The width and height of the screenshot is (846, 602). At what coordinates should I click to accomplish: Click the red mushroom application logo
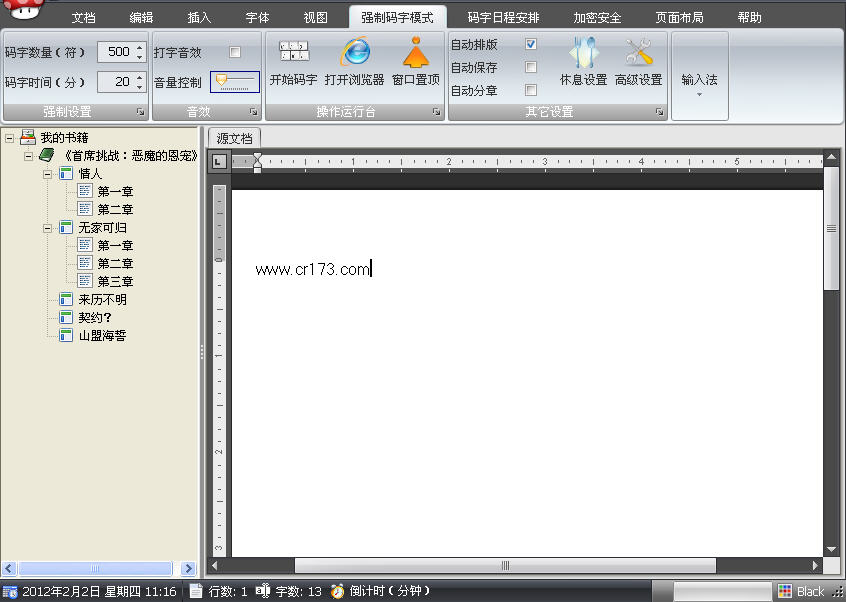(24, 9)
